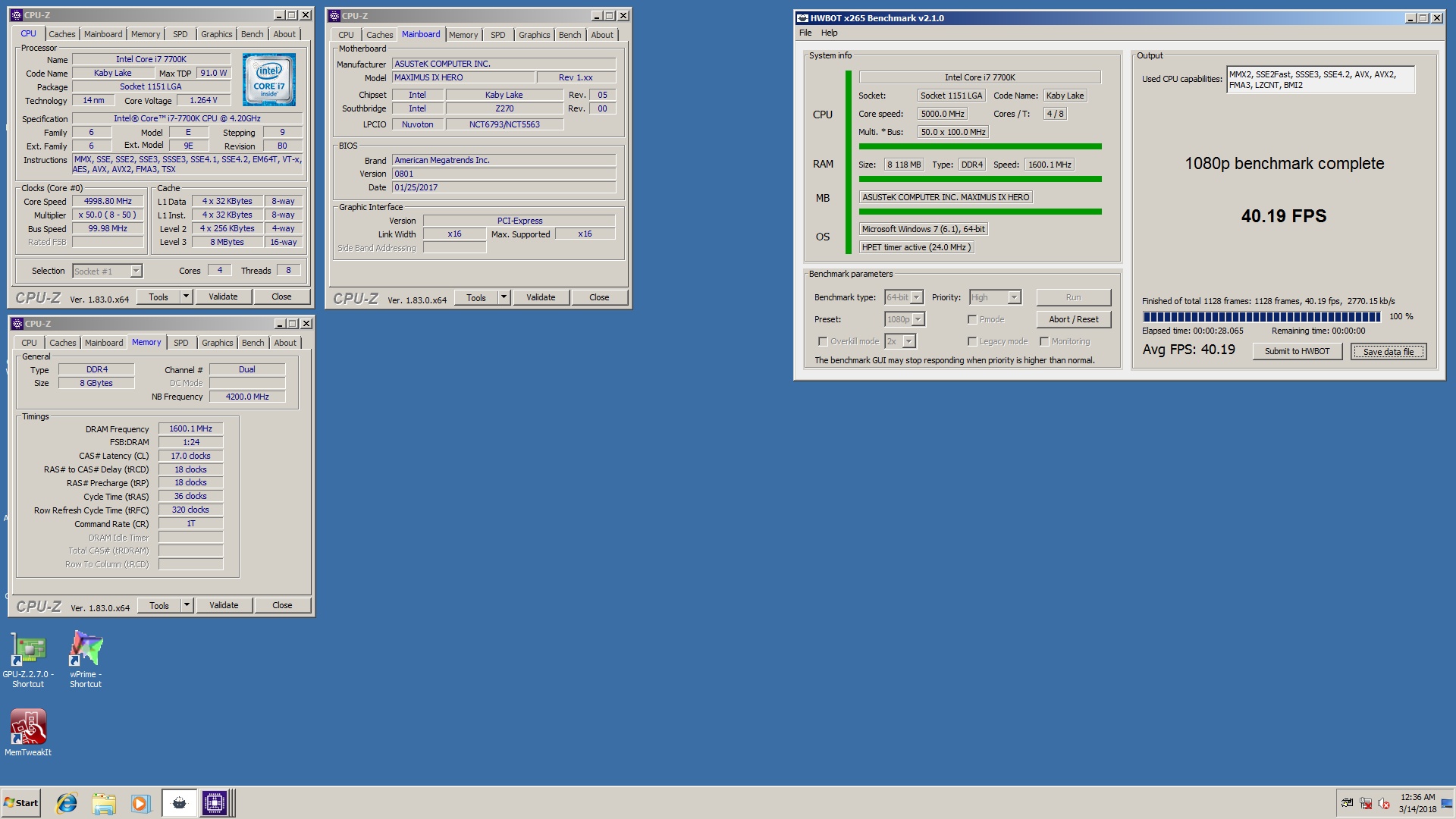Open Windows Media Player taskbar icon

[x=141, y=803]
